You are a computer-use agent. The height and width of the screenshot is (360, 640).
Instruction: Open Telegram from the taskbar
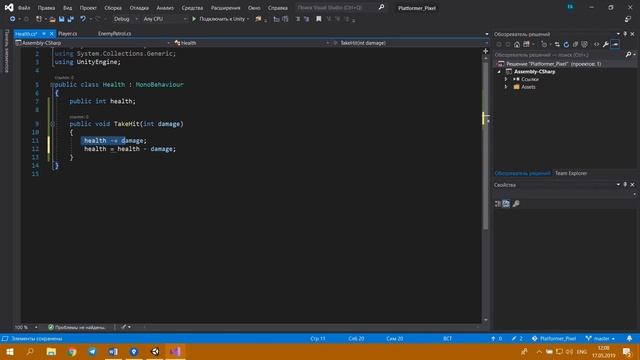click(x=92, y=351)
